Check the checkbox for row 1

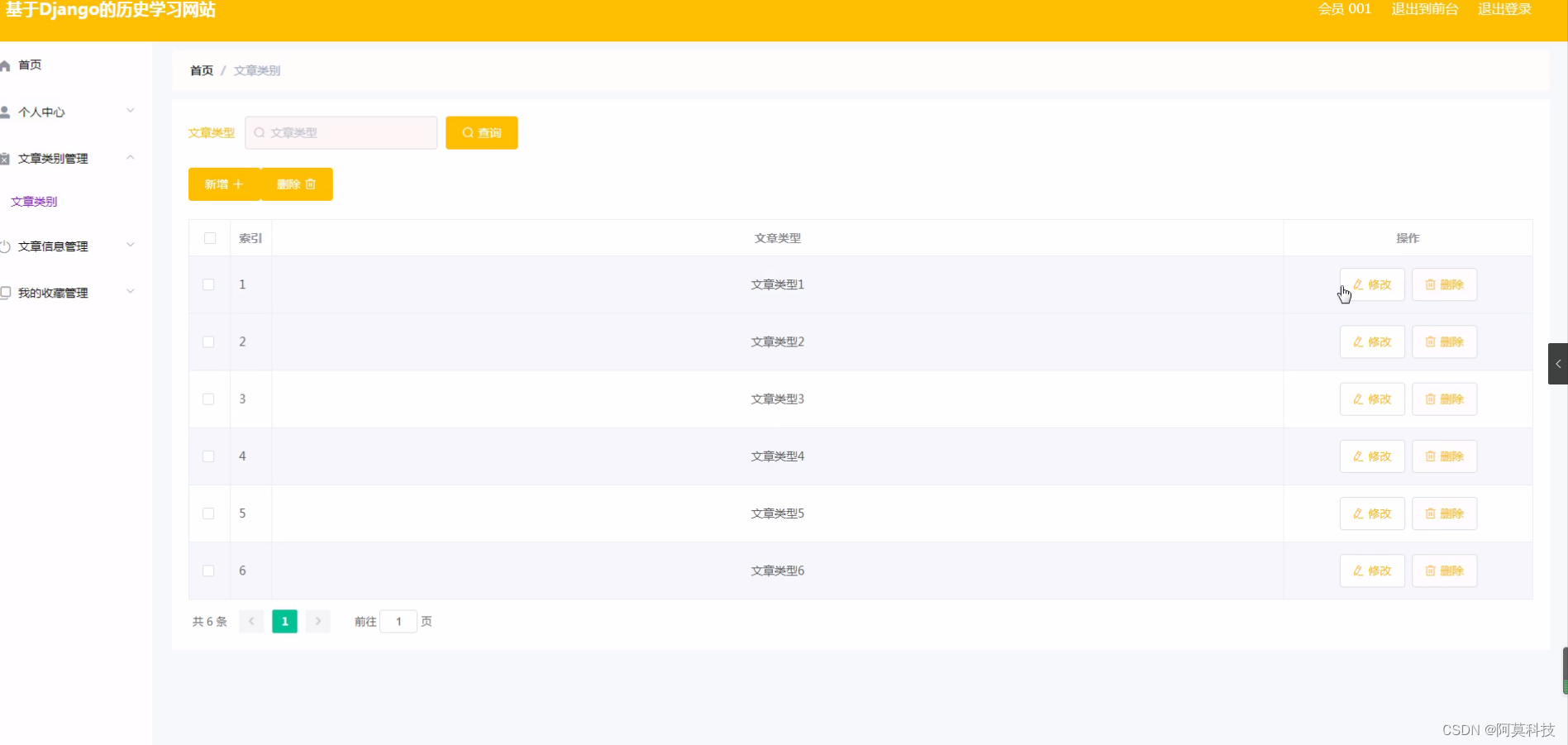point(208,284)
